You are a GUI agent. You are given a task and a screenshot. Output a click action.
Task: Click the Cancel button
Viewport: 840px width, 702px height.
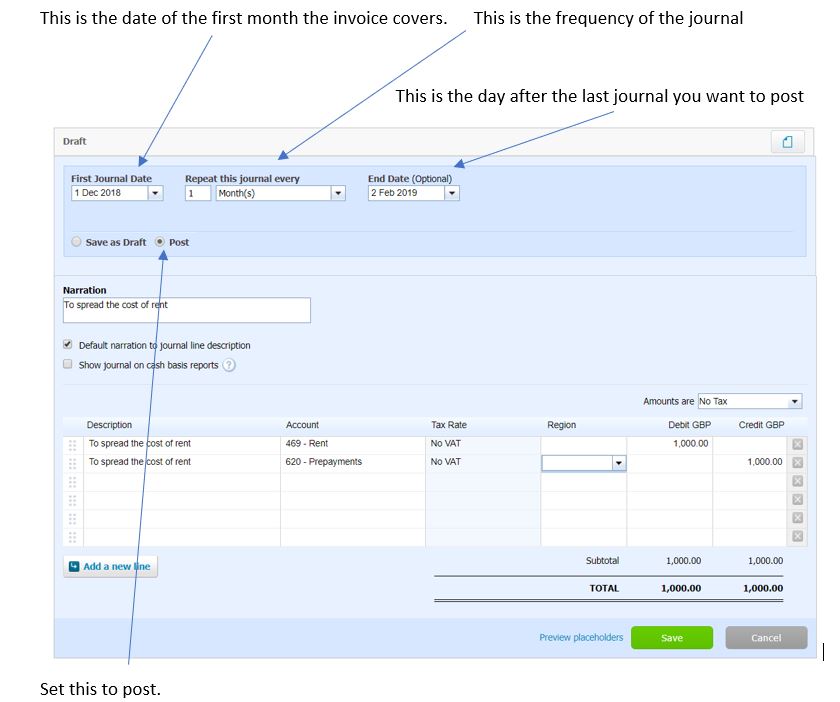[766, 638]
